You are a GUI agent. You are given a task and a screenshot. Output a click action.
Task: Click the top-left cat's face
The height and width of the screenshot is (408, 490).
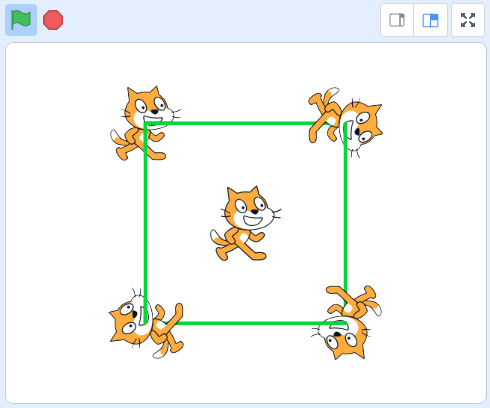(150, 108)
